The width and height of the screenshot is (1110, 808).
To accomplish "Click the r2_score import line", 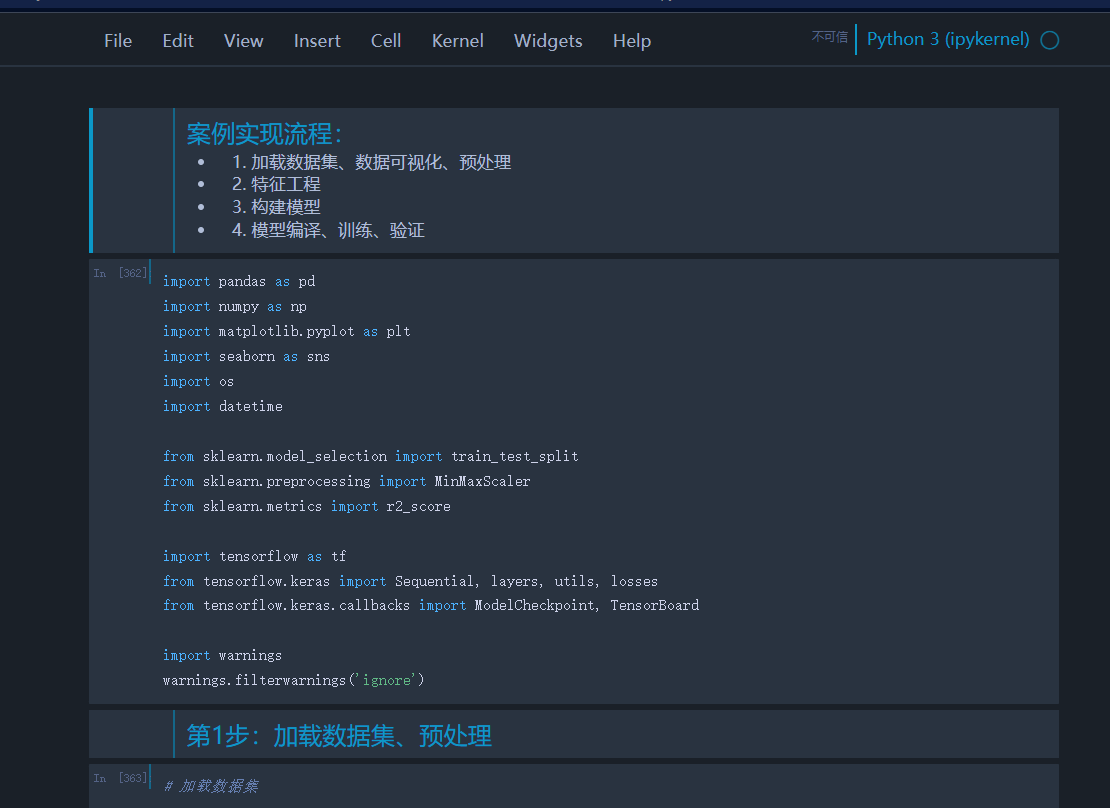I will tap(307, 506).
